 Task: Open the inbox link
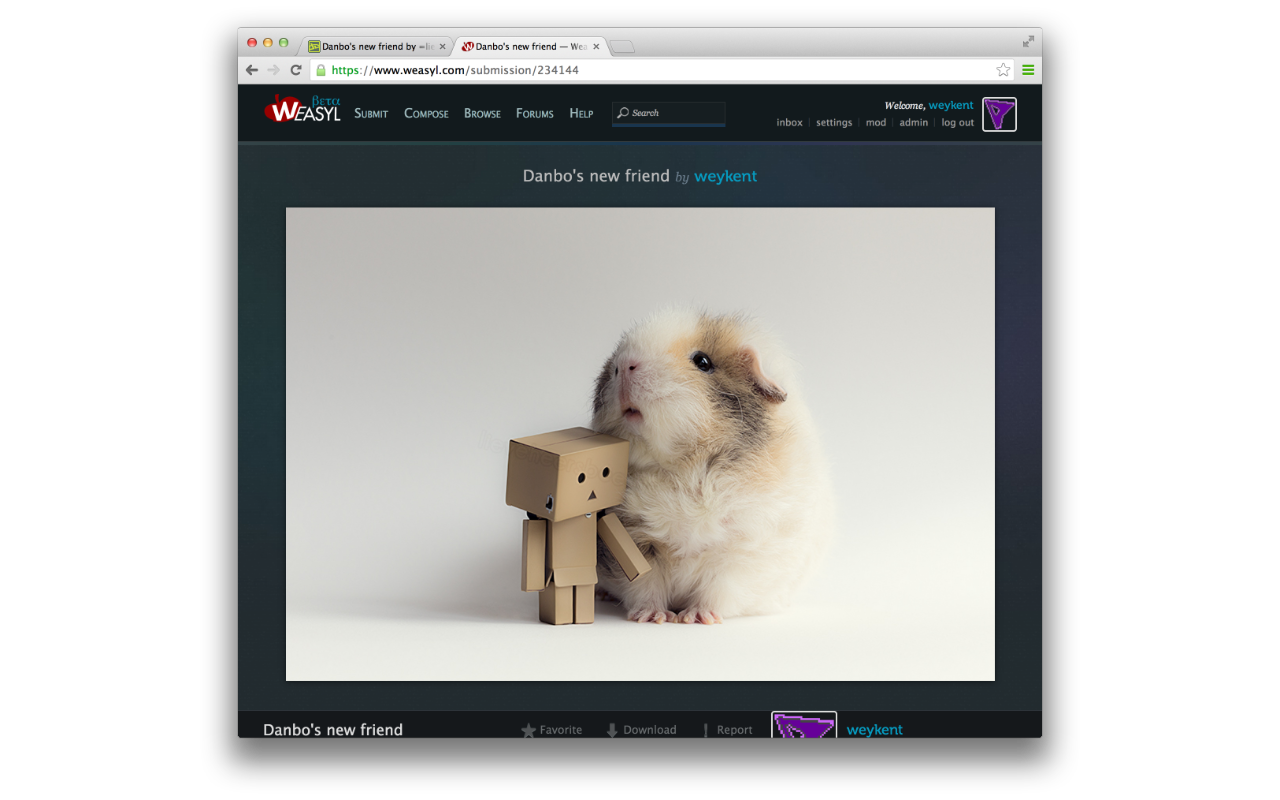(x=790, y=123)
